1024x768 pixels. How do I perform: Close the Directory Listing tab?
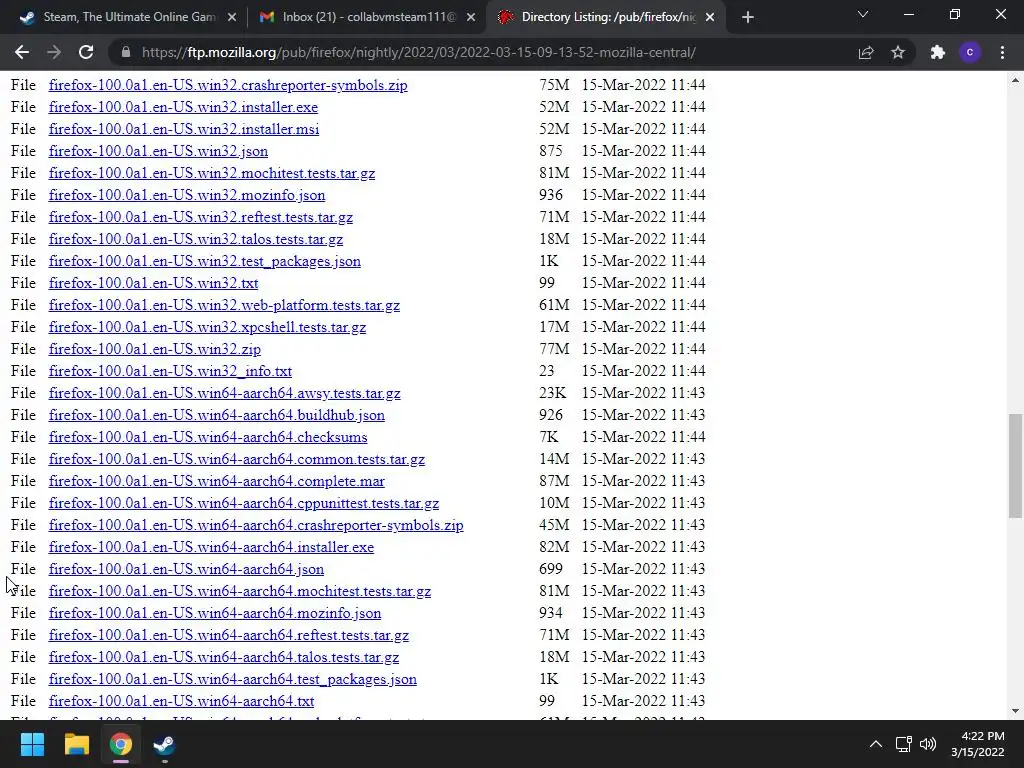711,18
